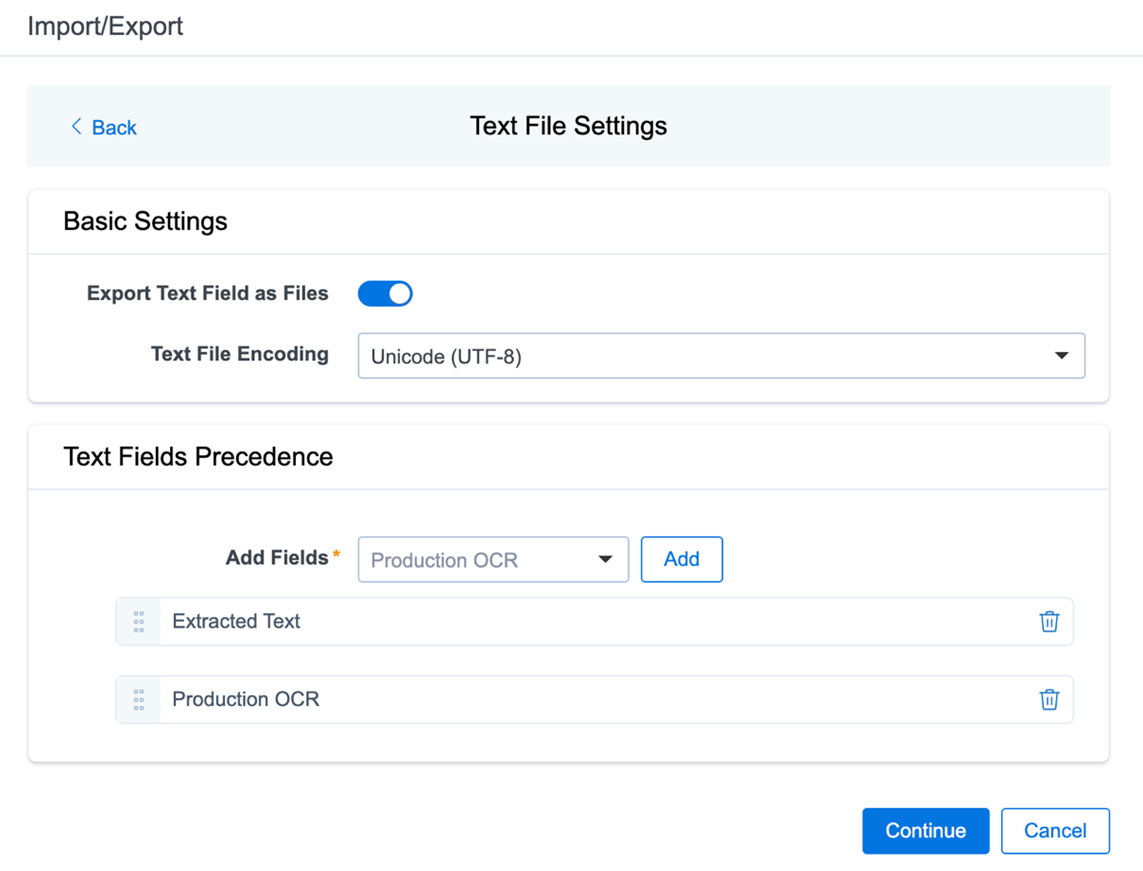Grab the drag handle for Extracted Text
Image resolution: width=1143 pixels, height=871 pixels.
click(x=139, y=622)
